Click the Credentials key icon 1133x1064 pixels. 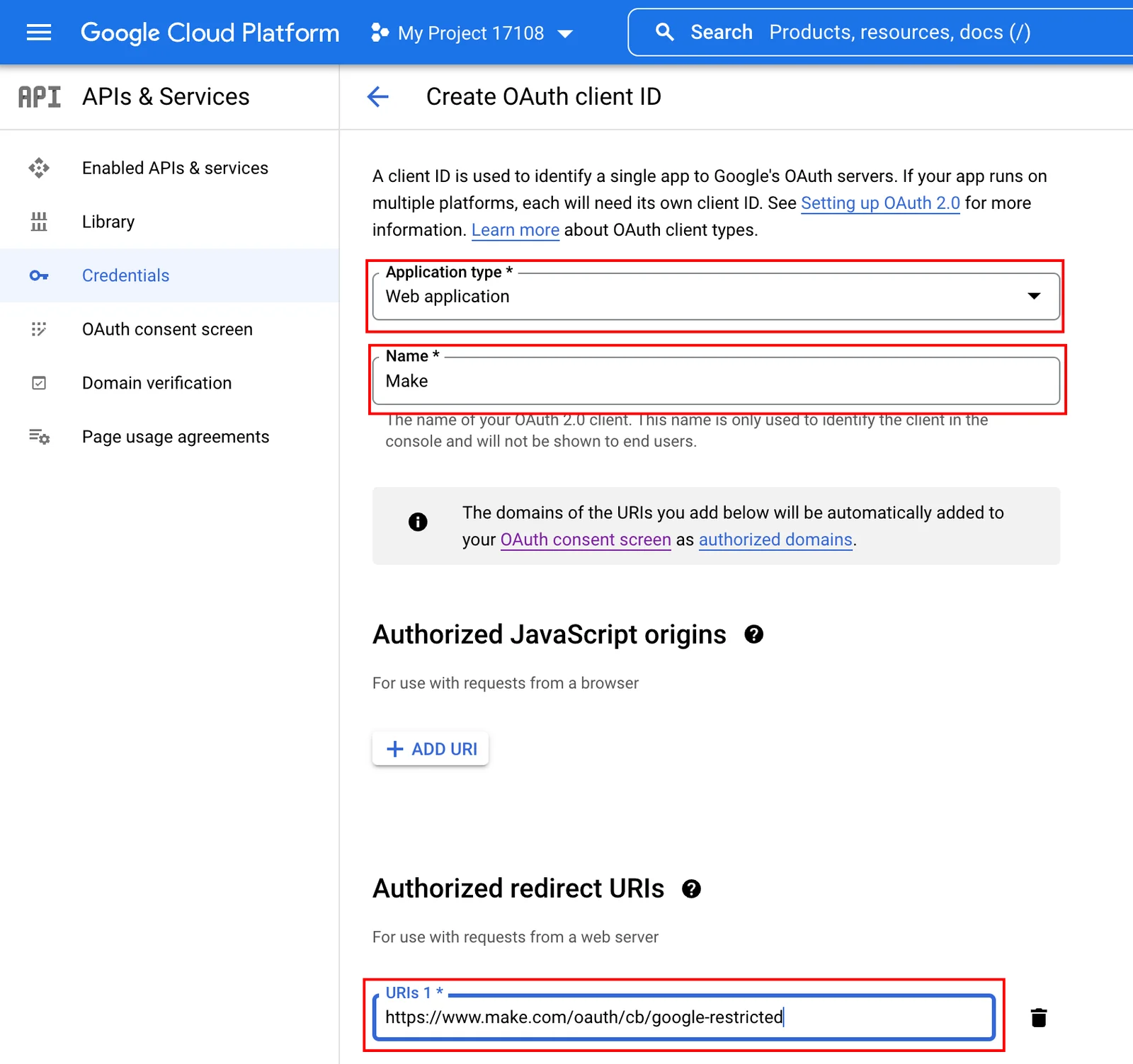(39, 275)
